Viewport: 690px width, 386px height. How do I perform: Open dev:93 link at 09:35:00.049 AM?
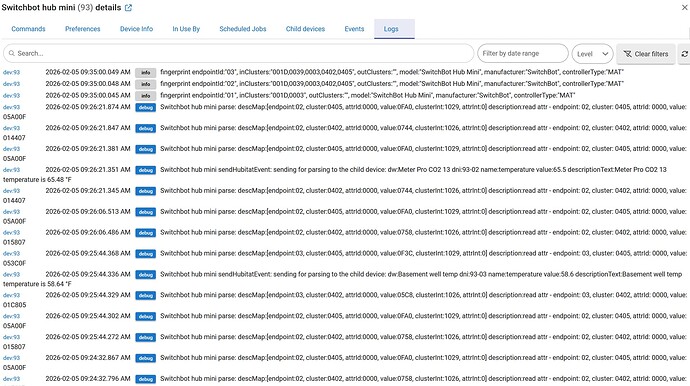click(11, 72)
